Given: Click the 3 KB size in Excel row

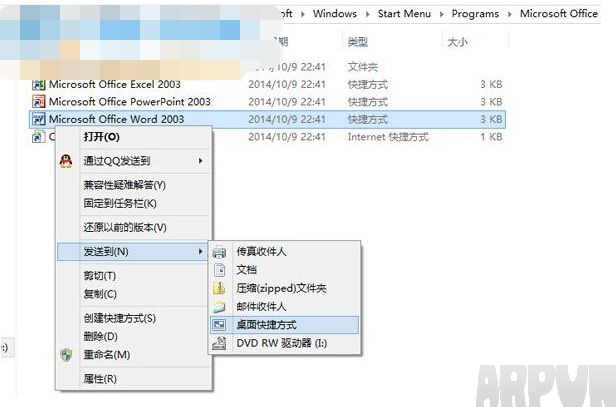Looking at the screenshot, I should (491, 84).
